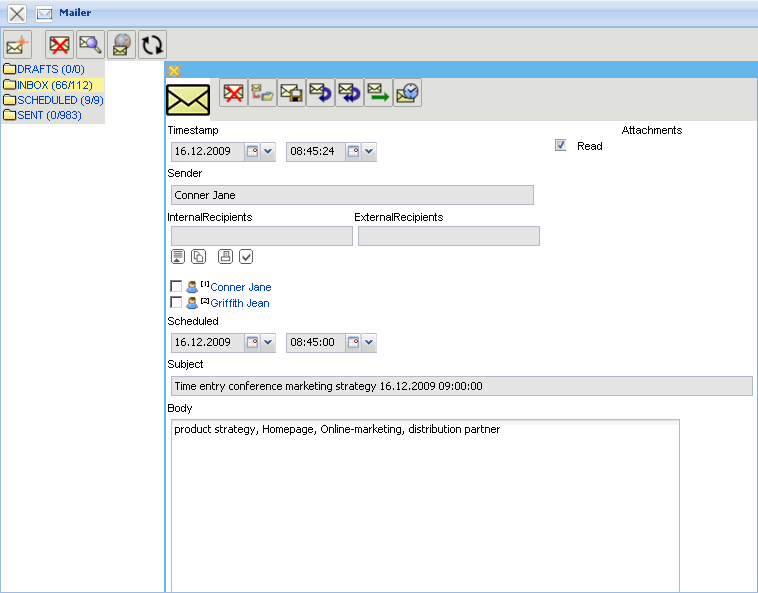Click the save mail floppy disk icon
The height and width of the screenshot is (593, 758).
point(292,93)
